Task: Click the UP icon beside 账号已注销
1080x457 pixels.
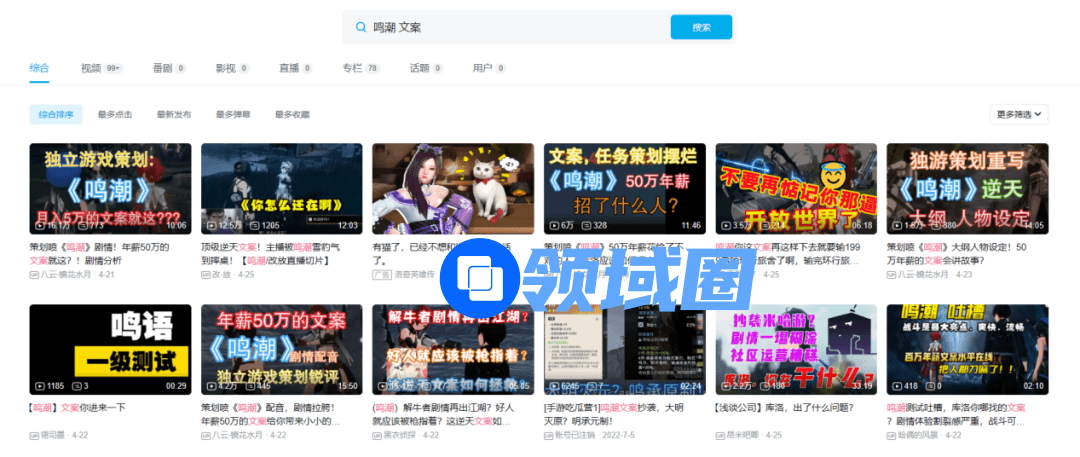Action: click(549, 435)
